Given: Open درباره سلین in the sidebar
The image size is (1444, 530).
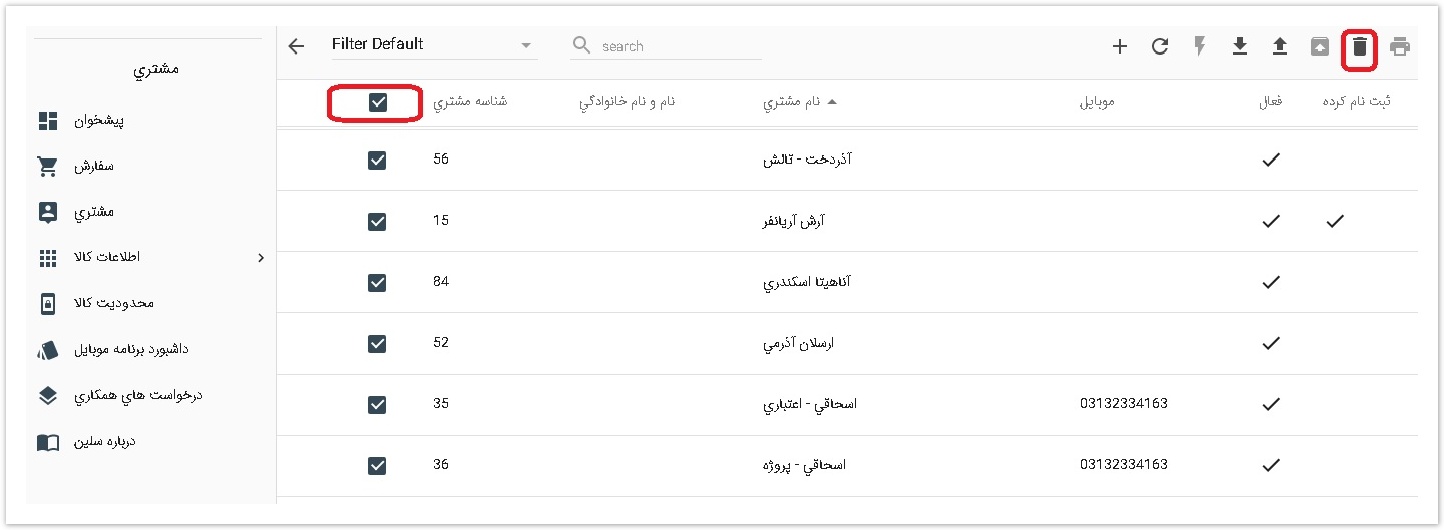Looking at the screenshot, I should pyautogui.click(x=105, y=442).
